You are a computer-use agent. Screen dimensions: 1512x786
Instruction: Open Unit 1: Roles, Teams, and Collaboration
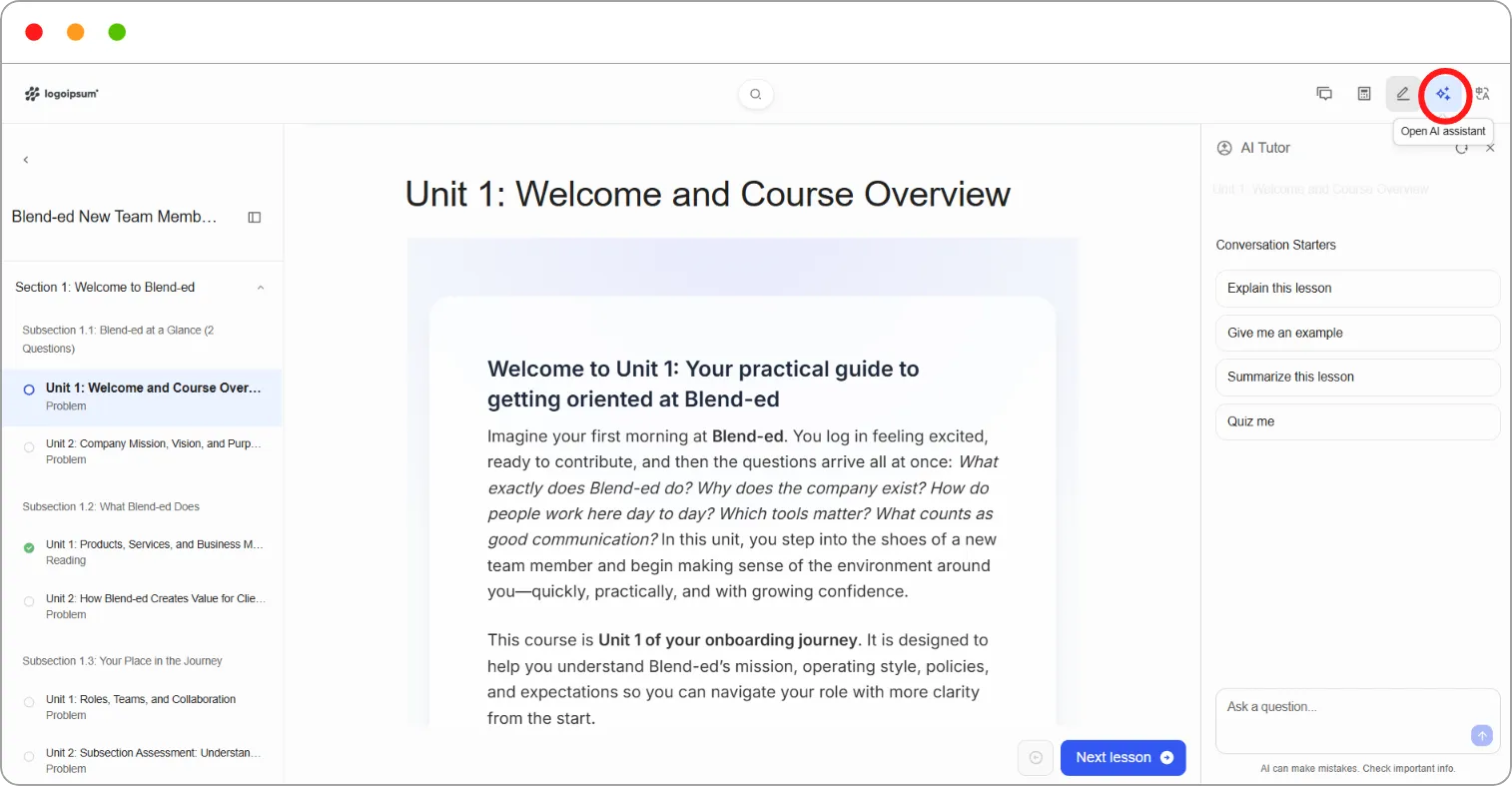click(143, 707)
